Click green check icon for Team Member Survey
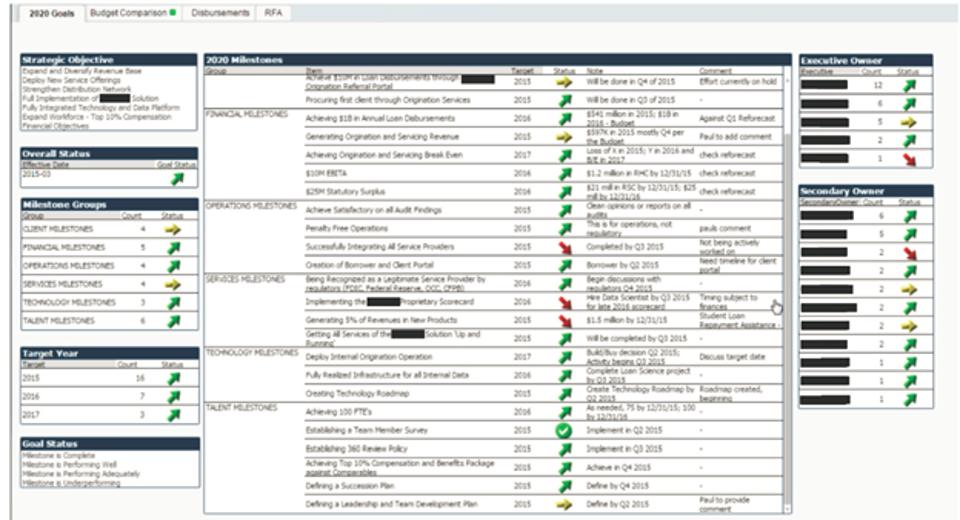This screenshot has width=960, height=520. [x=564, y=430]
